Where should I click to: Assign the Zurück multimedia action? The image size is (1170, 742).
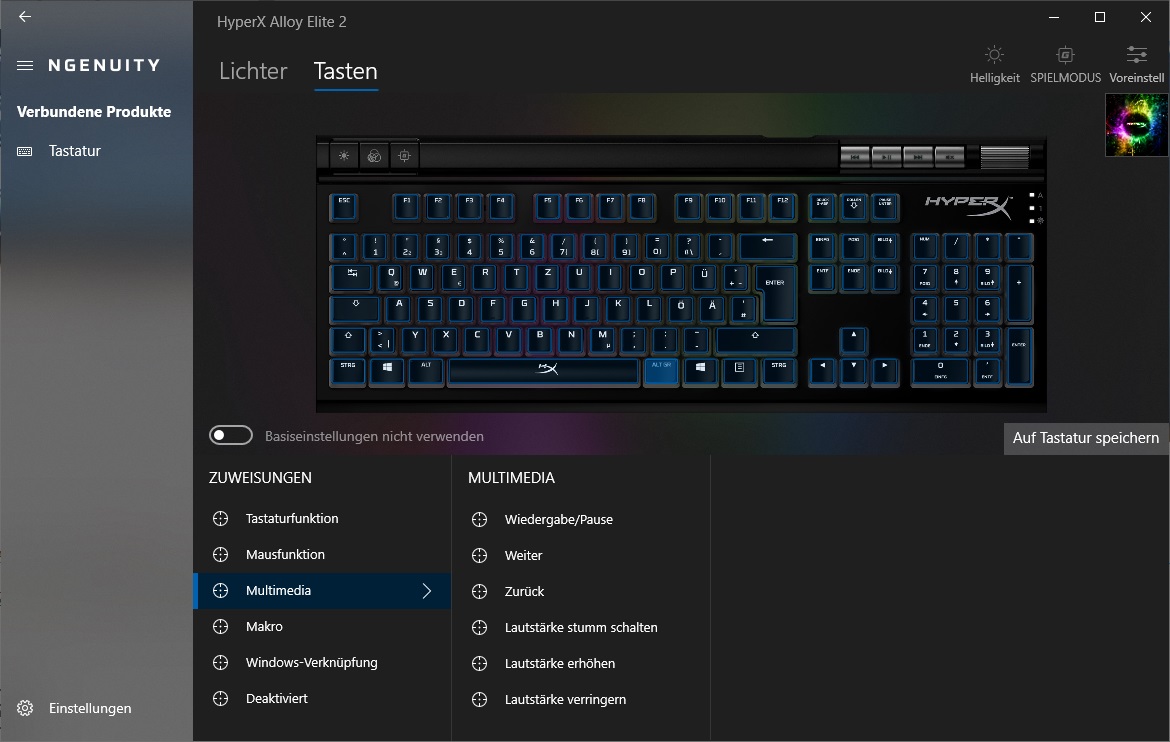(x=581, y=591)
